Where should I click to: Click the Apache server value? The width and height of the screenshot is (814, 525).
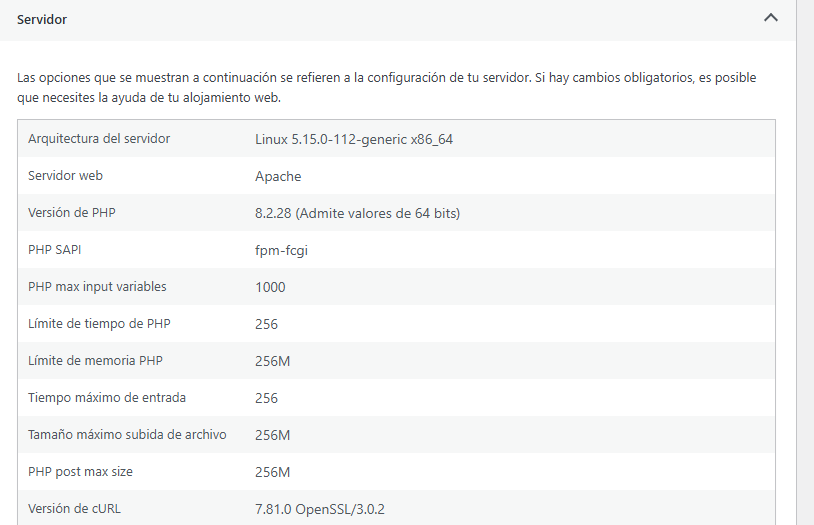coord(278,177)
